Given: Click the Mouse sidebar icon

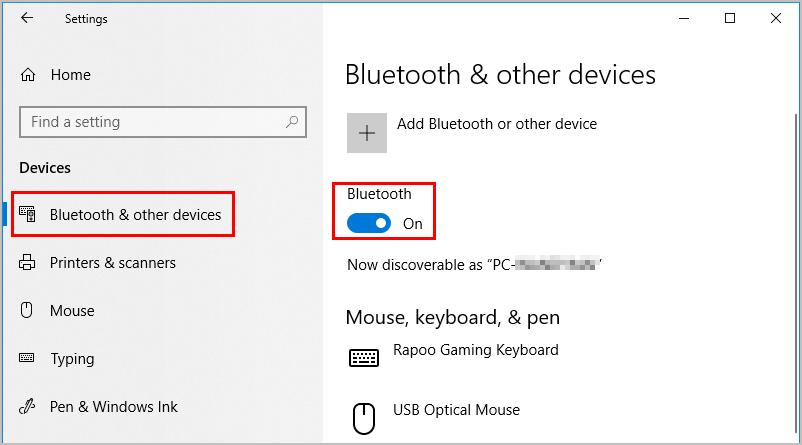Looking at the screenshot, I should pos(28,311).
